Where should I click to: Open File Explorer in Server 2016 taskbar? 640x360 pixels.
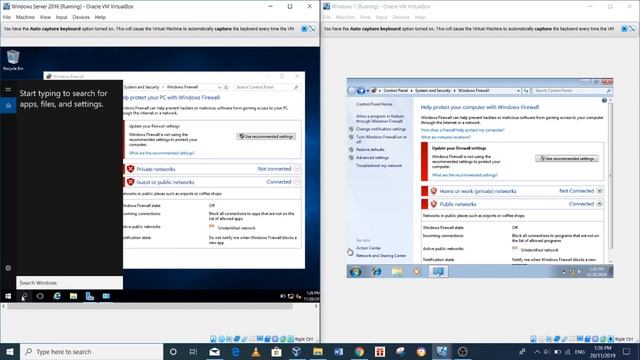coord(73,296)
